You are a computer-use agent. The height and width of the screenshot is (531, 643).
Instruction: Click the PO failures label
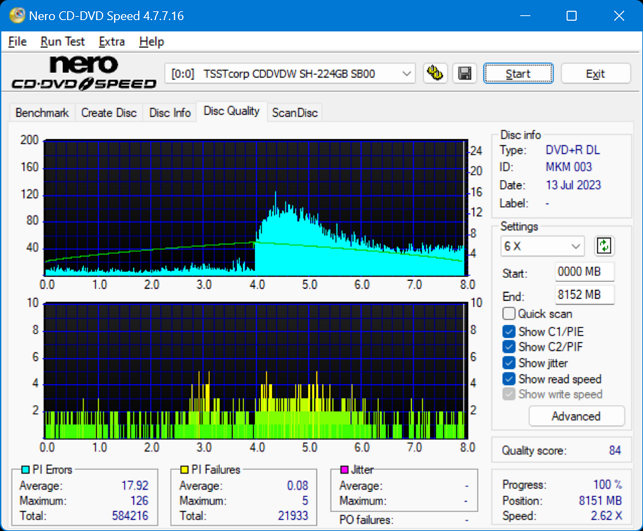(x=366, y=520)
